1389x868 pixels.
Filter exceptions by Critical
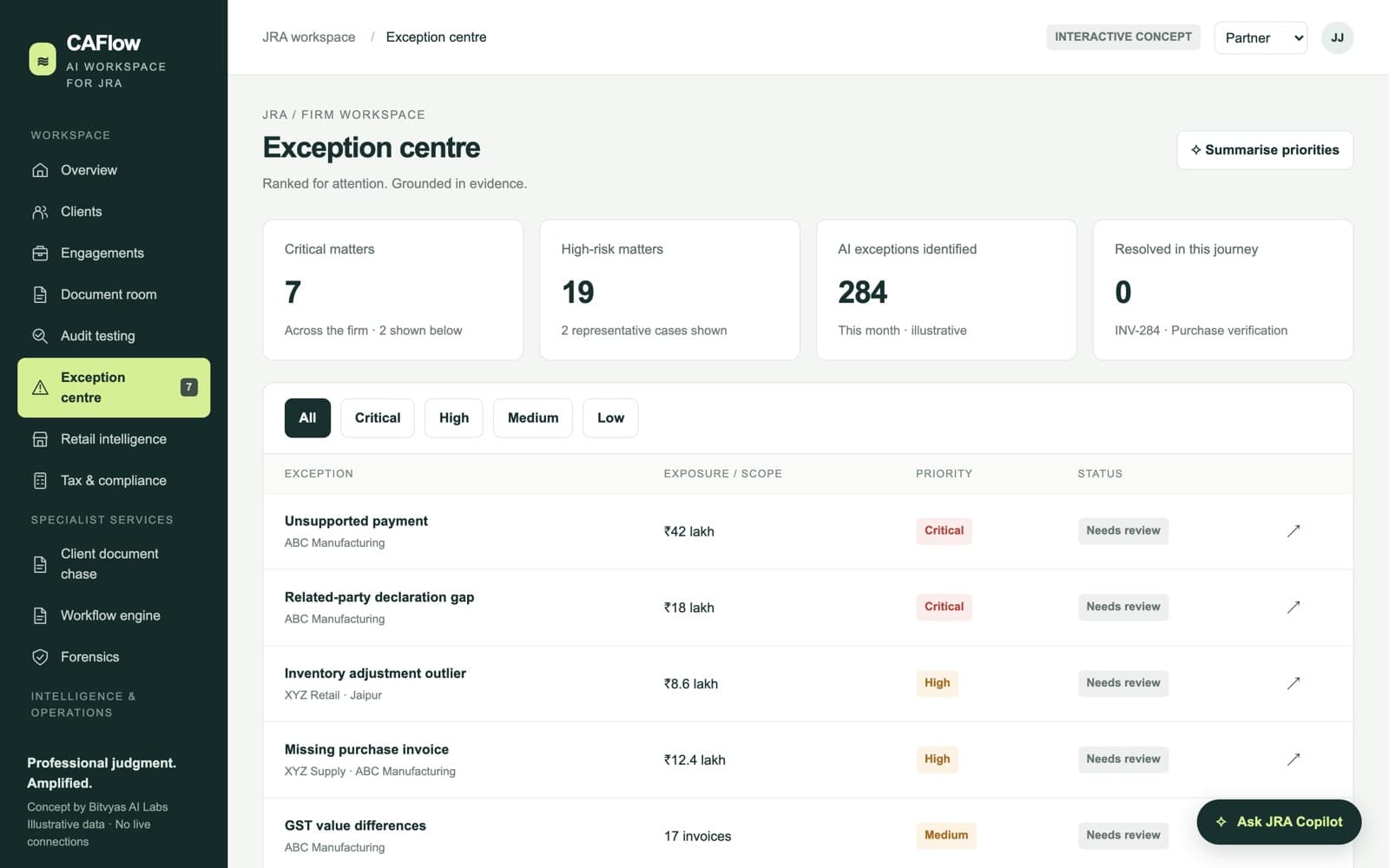(x=378, y=418)
